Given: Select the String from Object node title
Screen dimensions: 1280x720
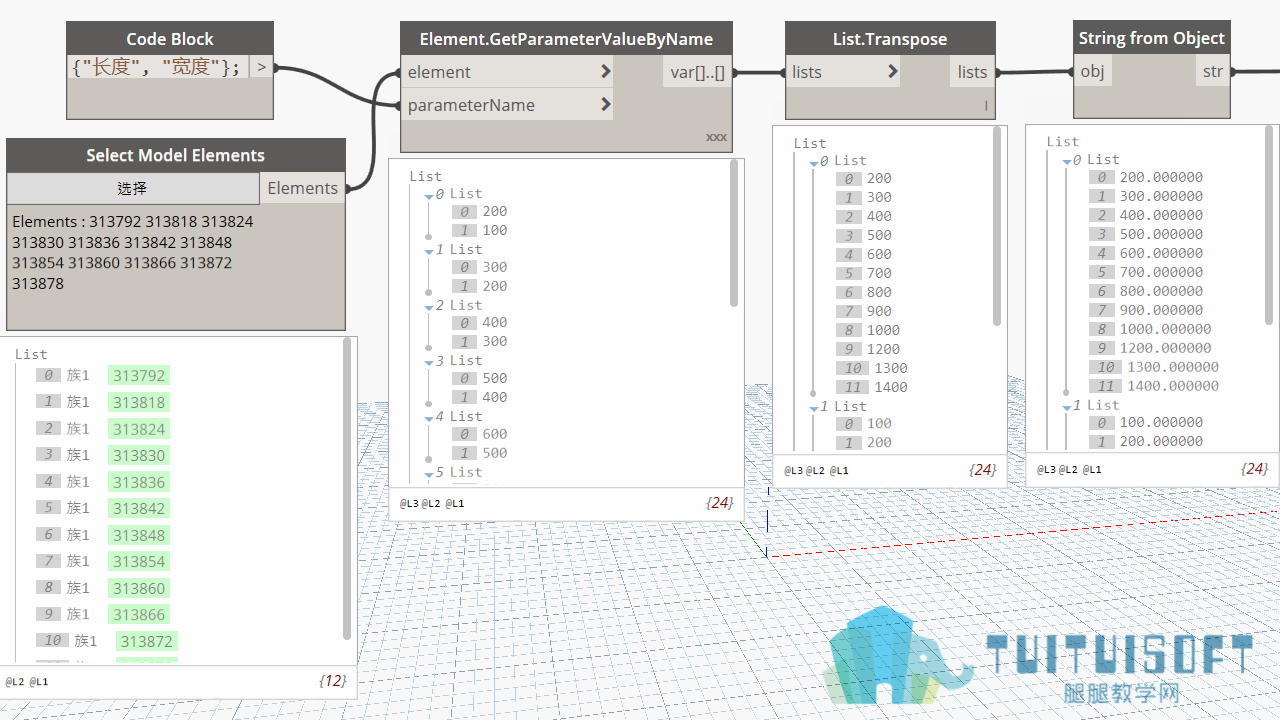Looking at the screenshot, I should click(x=1152, y=38).
